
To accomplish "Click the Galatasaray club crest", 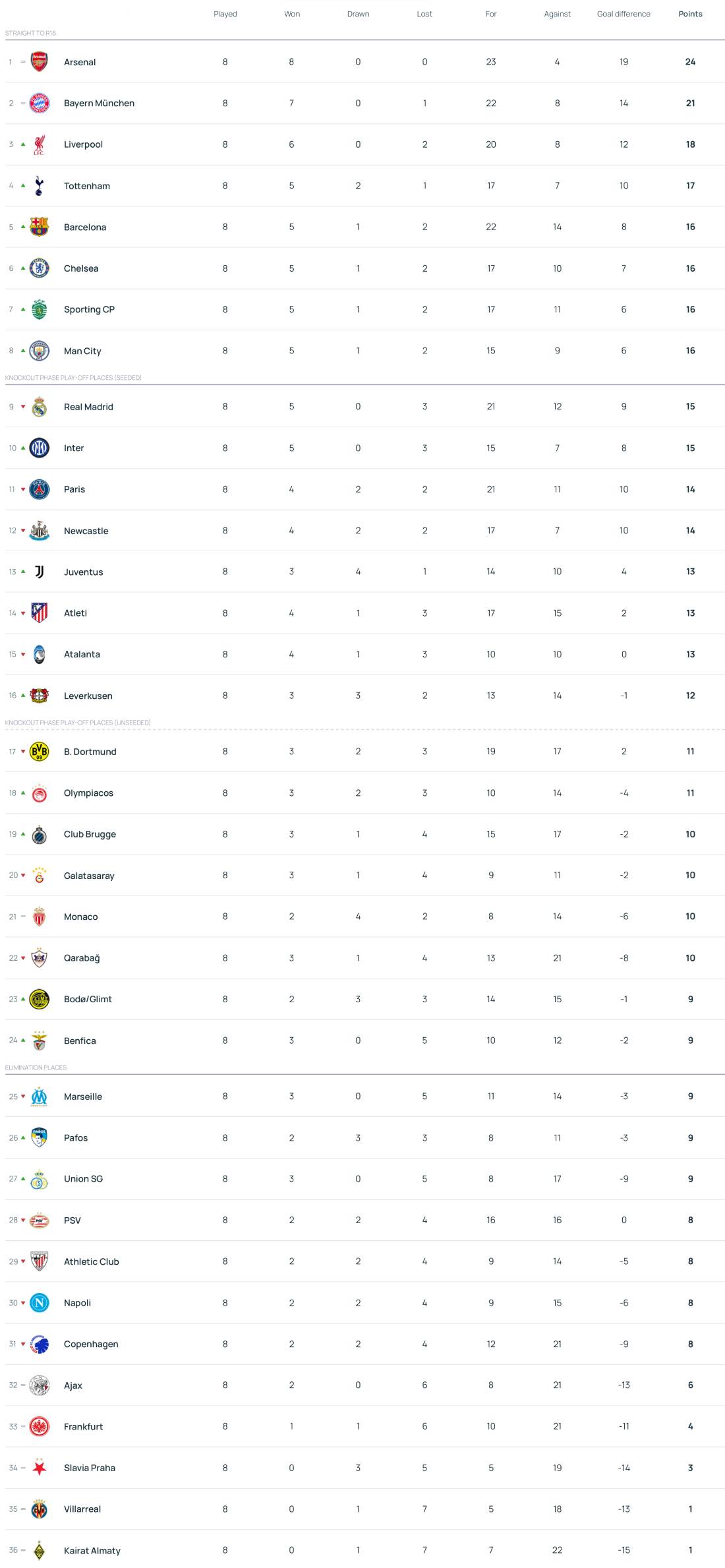I will click(39, 876).
